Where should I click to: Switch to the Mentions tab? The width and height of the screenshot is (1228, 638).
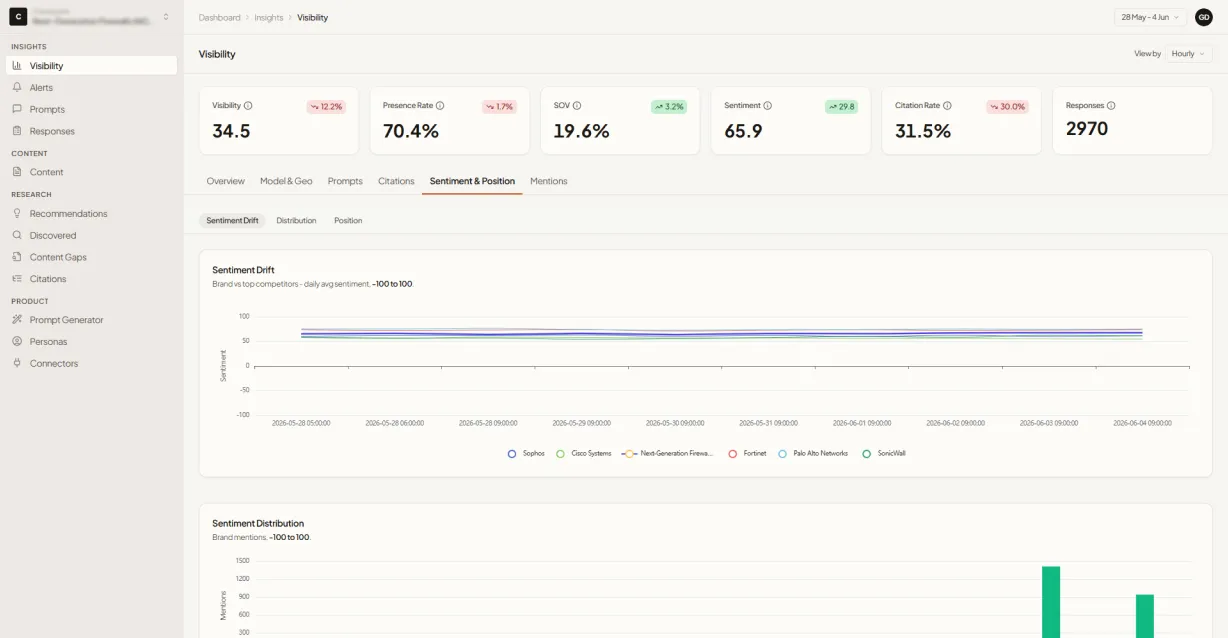[549, 181]
